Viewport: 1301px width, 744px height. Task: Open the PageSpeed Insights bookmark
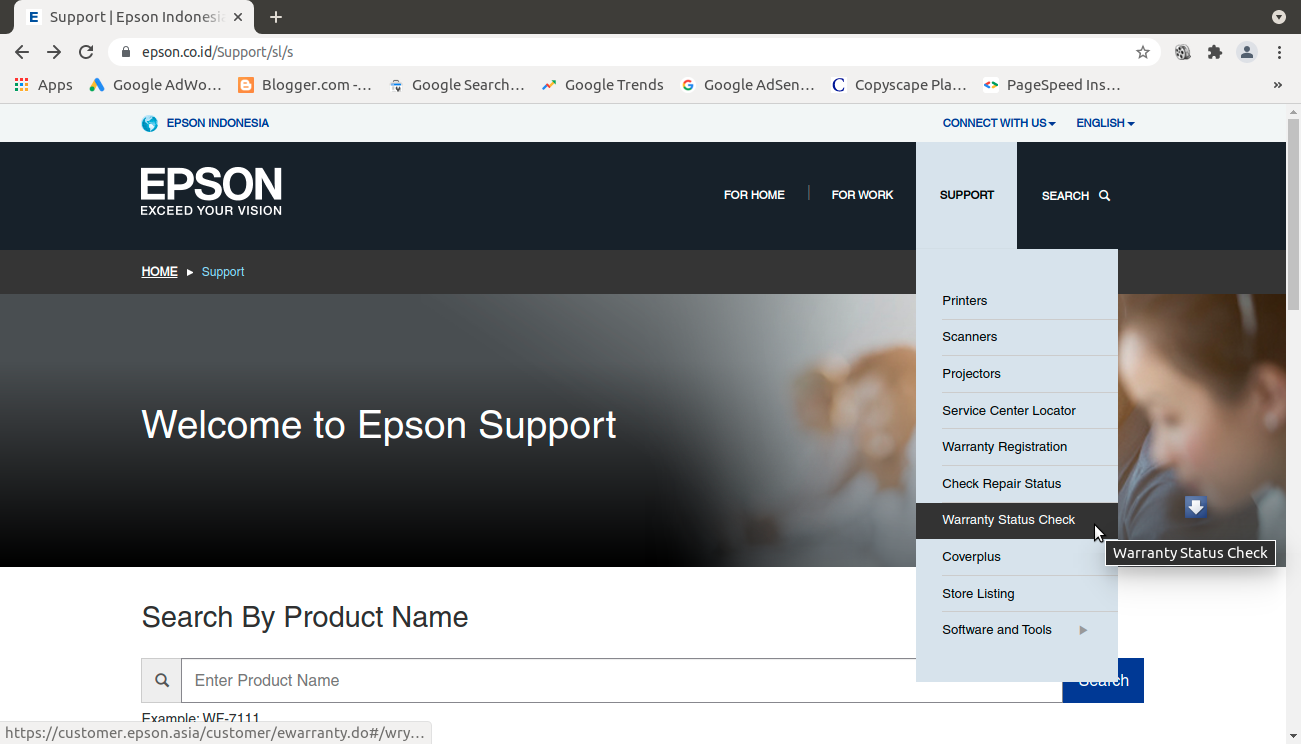point(1051,85)
